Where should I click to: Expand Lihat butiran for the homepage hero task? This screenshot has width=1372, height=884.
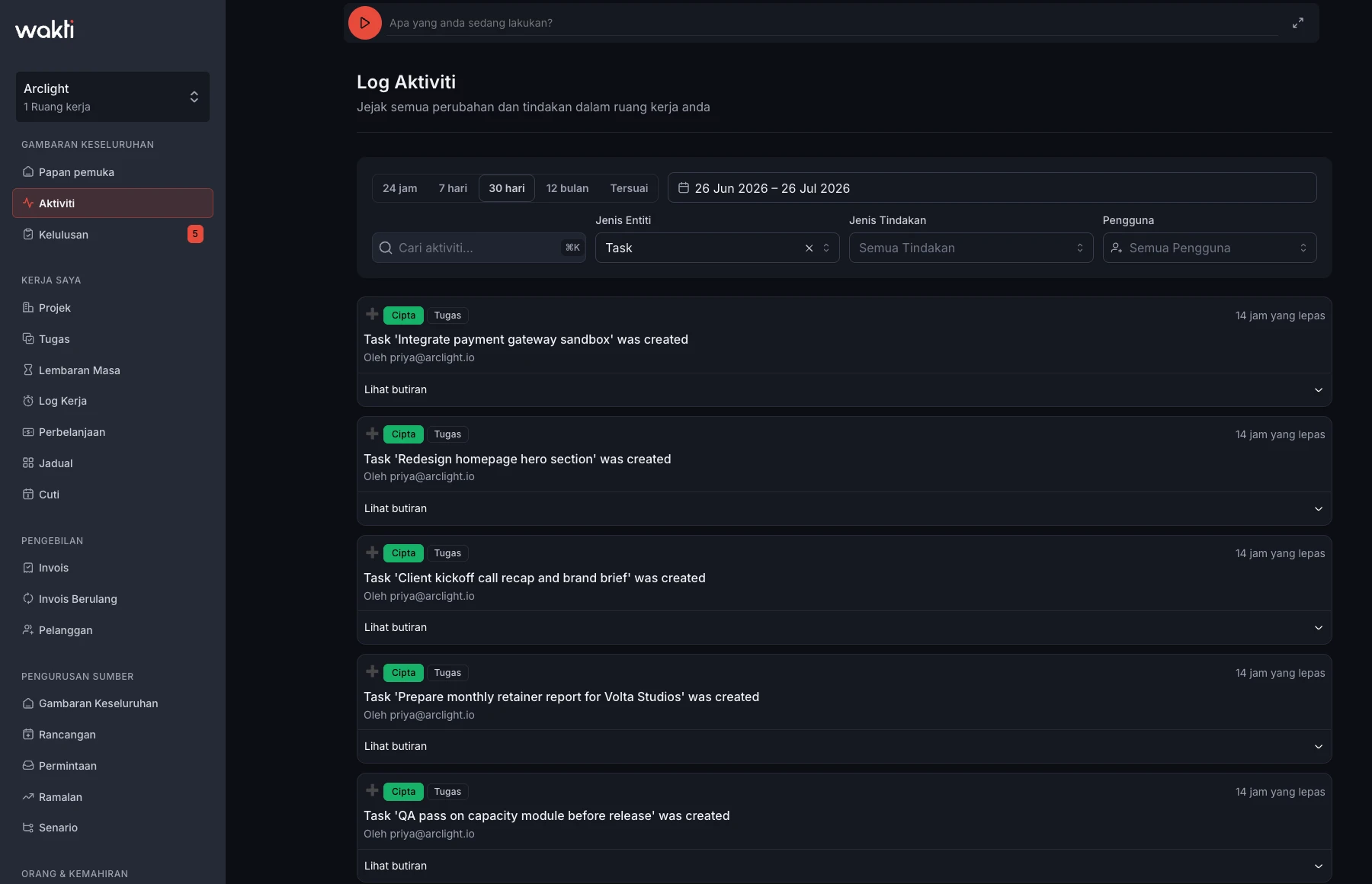844,508
